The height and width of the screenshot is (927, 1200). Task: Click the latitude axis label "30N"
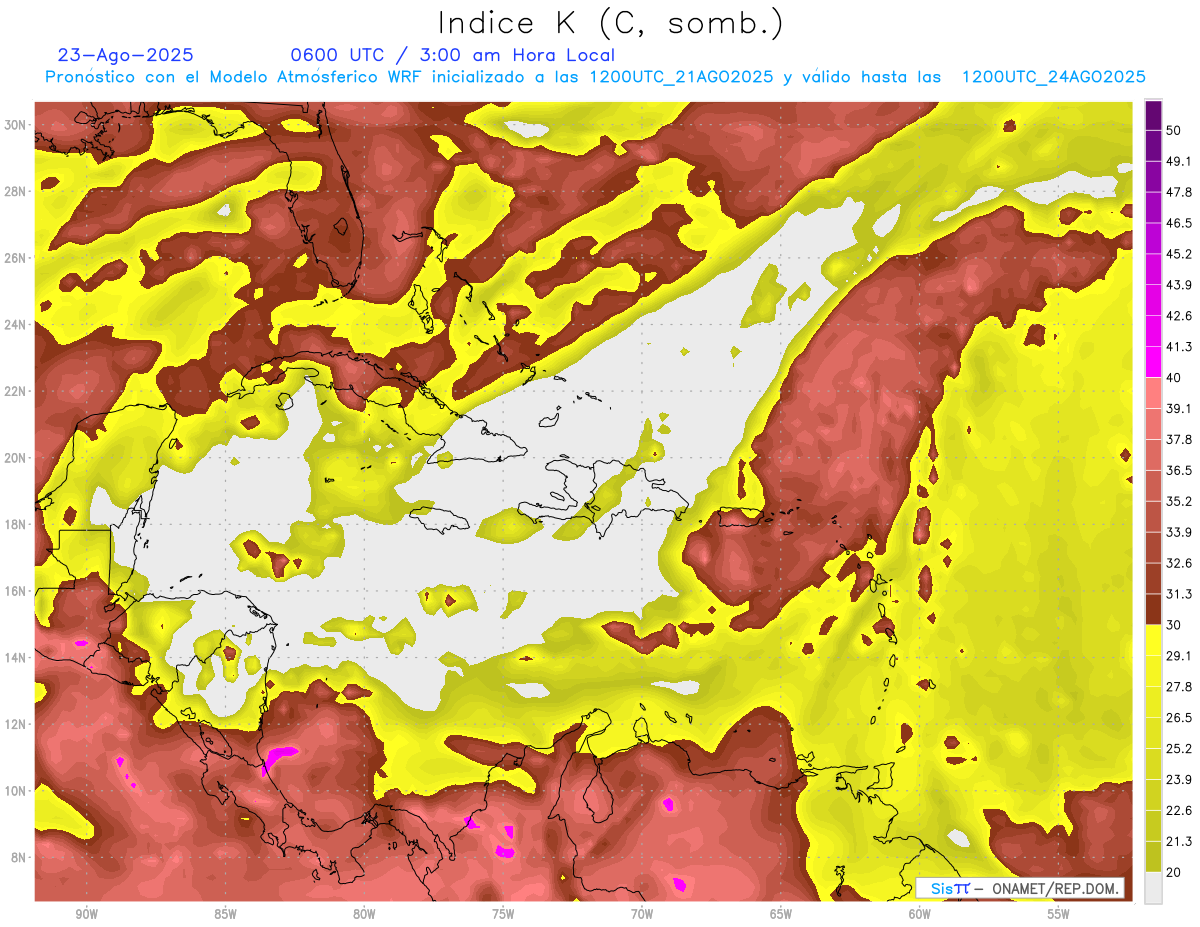coord(15,125)
